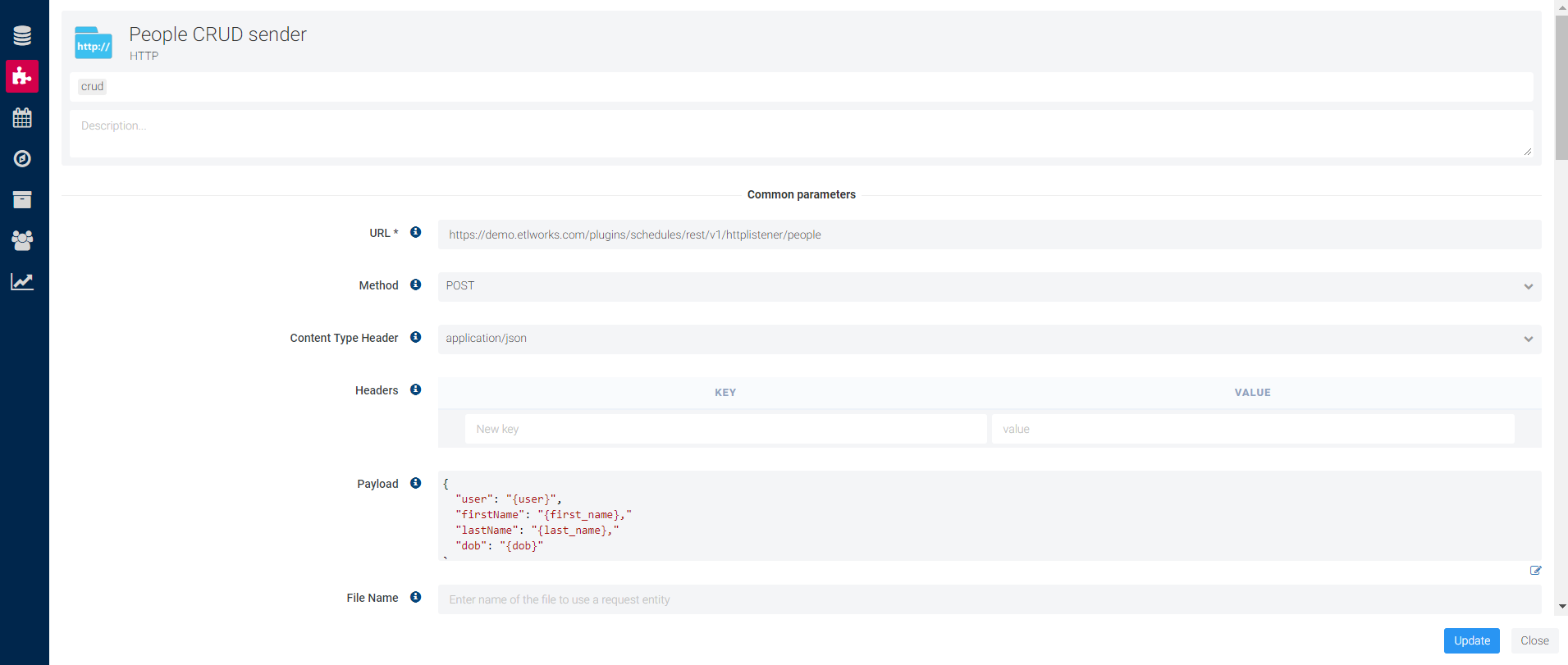The height and width of the screenshot is (665, 1568).
Task: Open the database stack sidebar icon
Action: click(22, 35)
